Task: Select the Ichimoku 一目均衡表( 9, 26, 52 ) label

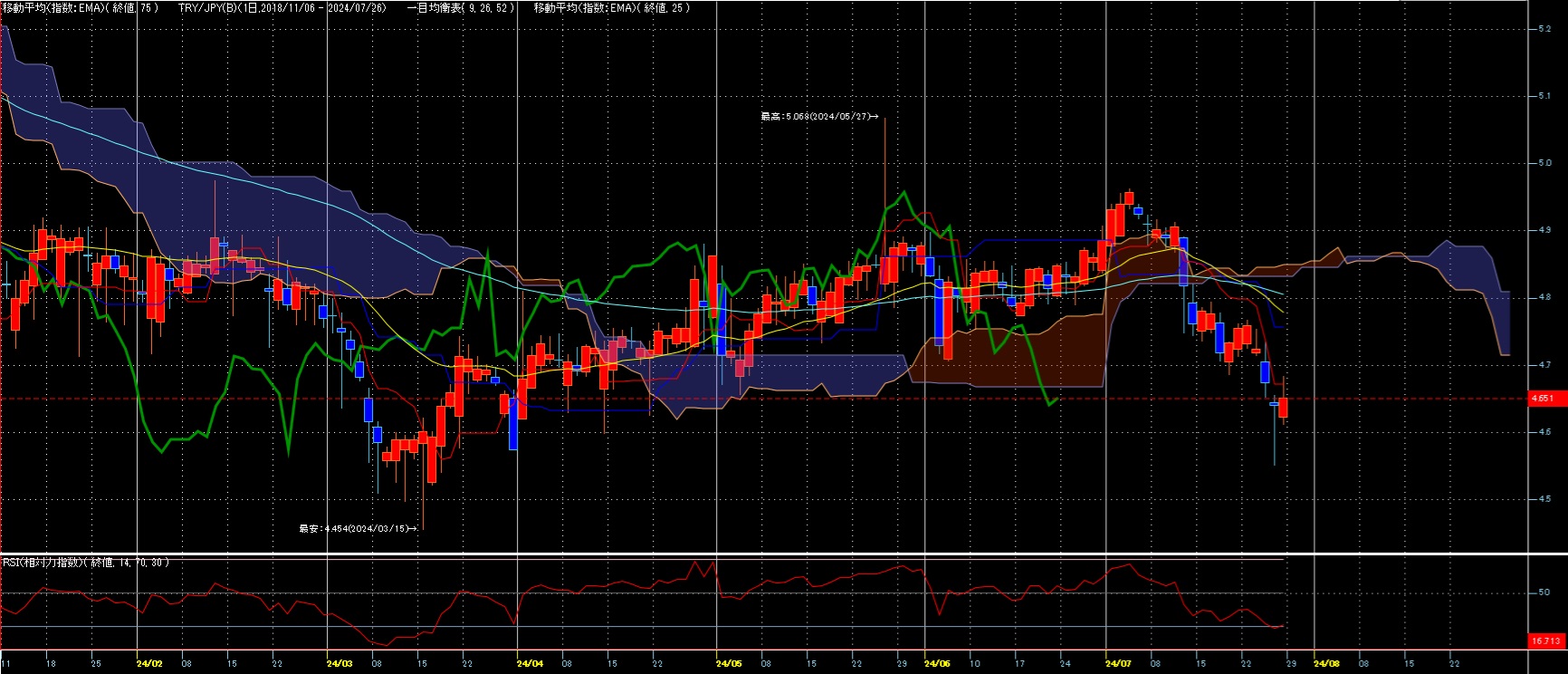Action: (461, 8)
